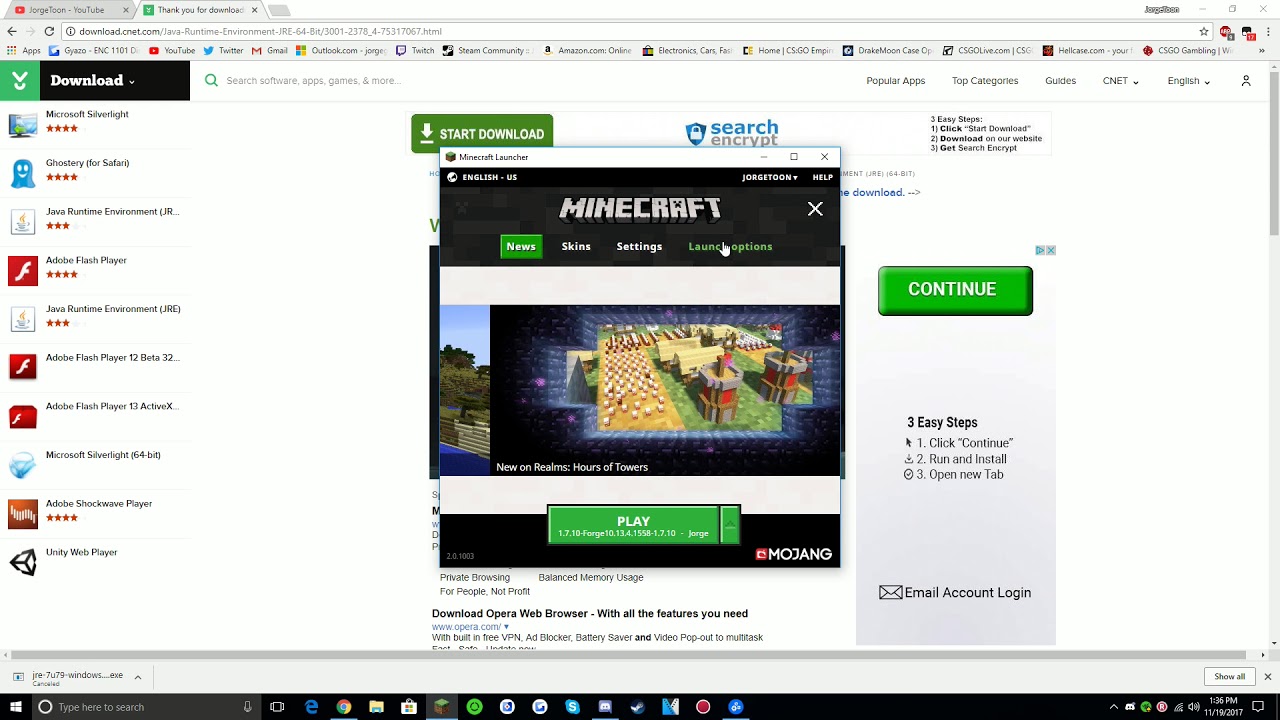Click the Unity Web Player icon

click(x=23, y=562)
